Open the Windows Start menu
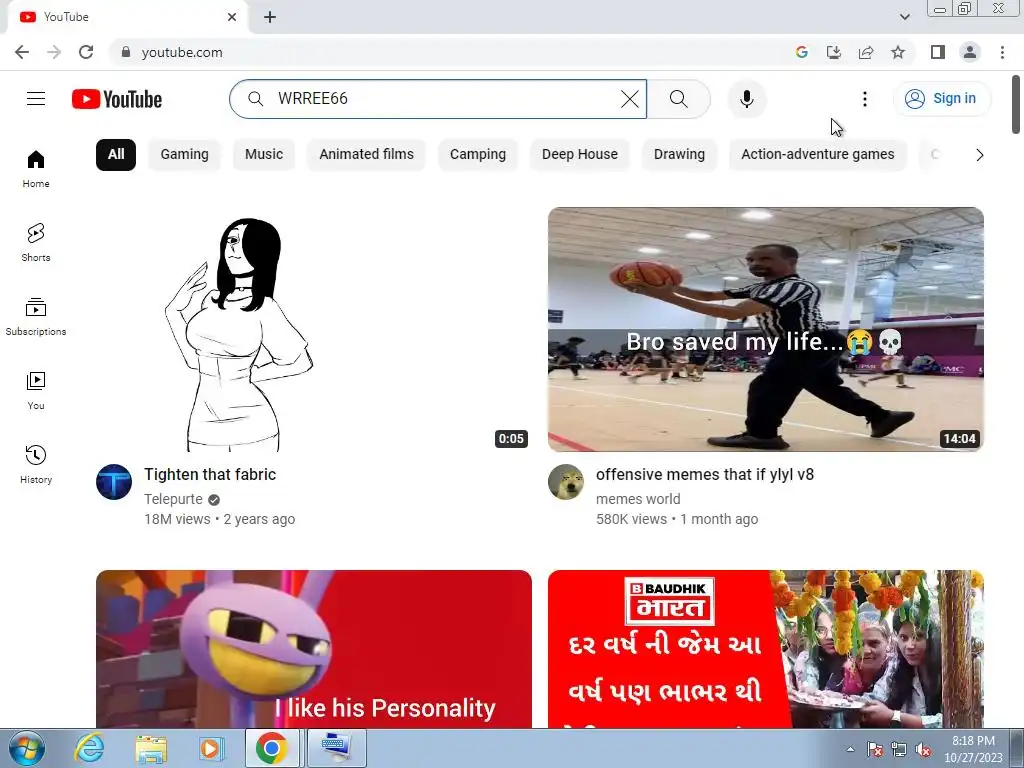 [x=26, y=748]
